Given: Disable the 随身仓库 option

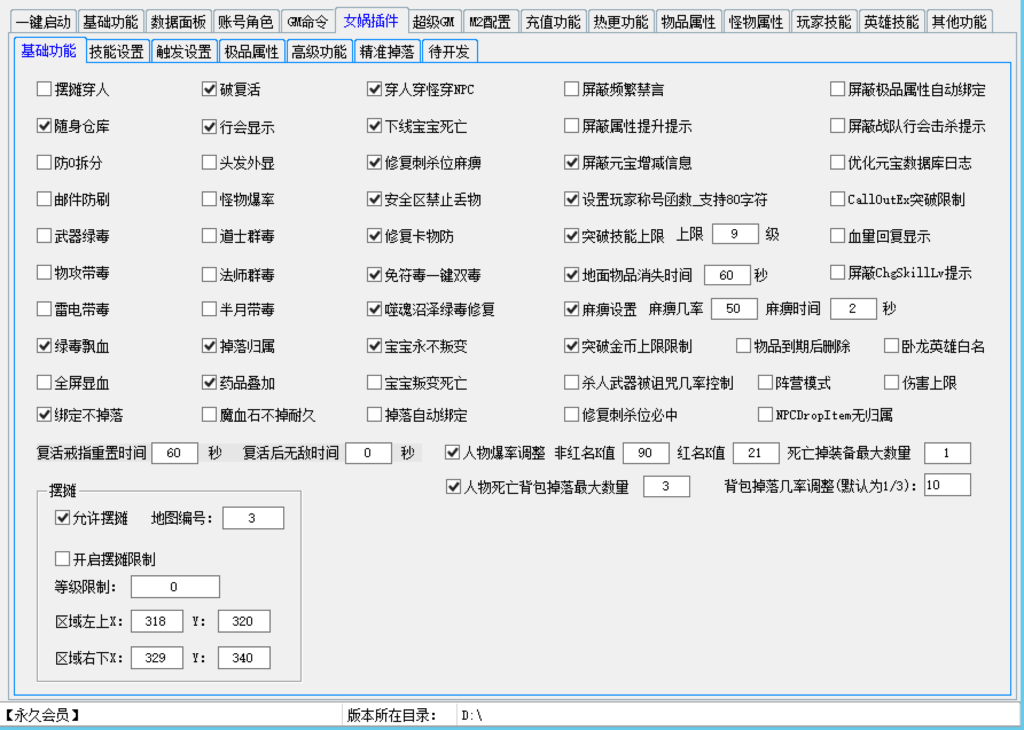Looking at the screenshot, I should click(x=42, y=124).
